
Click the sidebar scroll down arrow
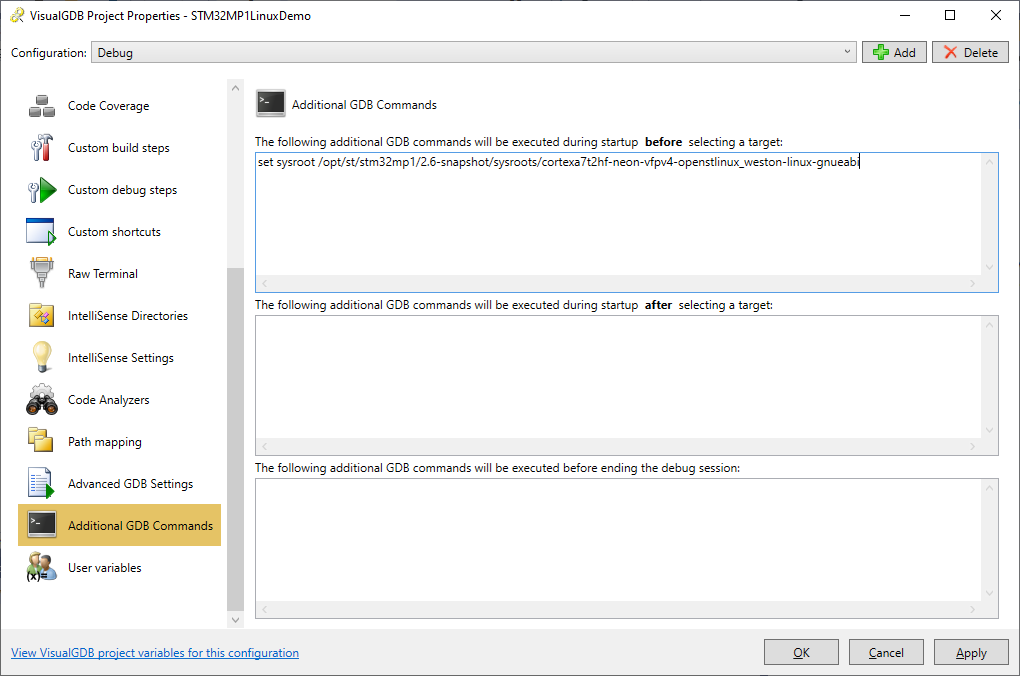point(235,620)
